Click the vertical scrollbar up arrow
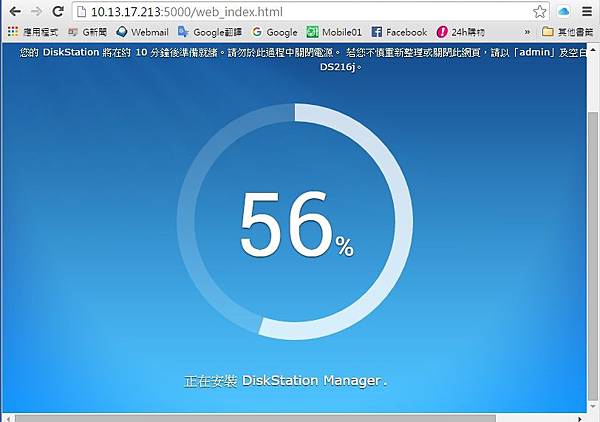600x422 pixels. point(593,50)
